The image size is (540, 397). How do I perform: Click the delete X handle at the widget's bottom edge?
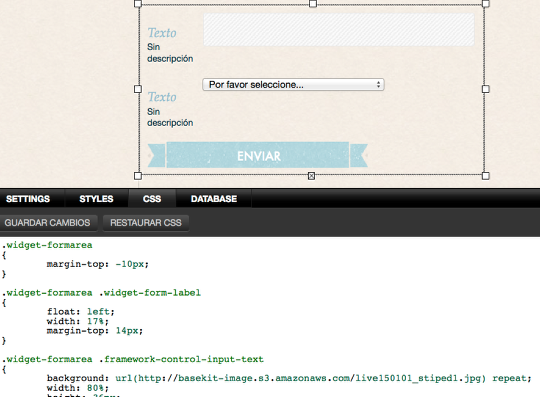pyautogui.click(x=311, y=176)
